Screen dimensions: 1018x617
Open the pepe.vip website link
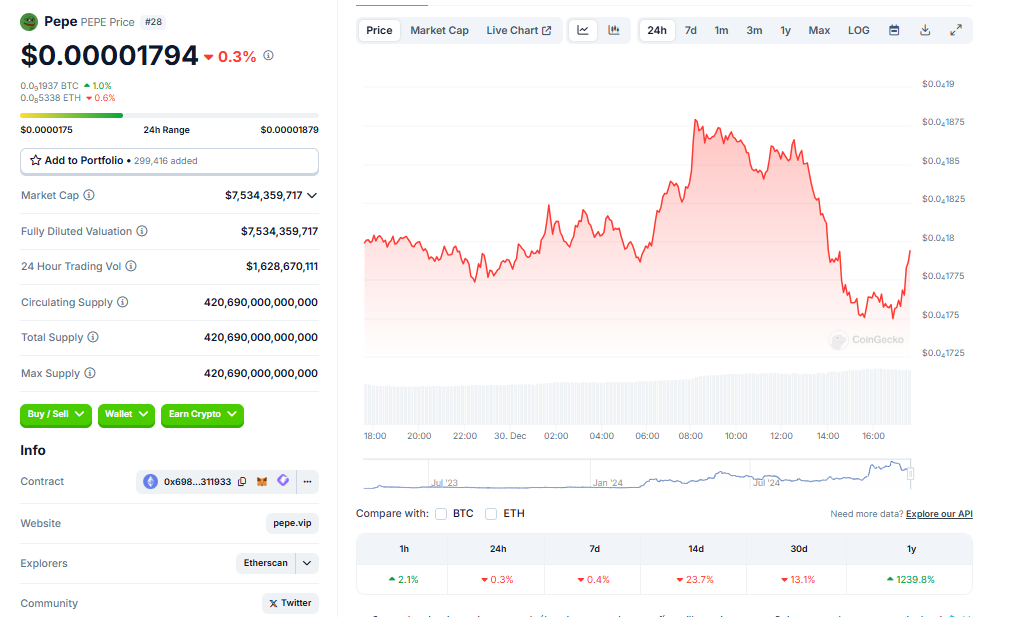[x=291, y=523]
